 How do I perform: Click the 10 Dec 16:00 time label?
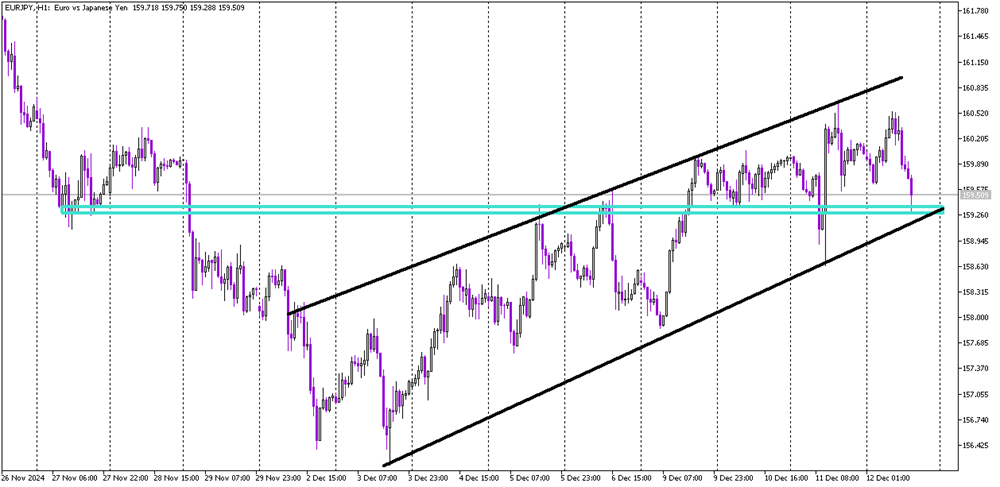(786, 477)
